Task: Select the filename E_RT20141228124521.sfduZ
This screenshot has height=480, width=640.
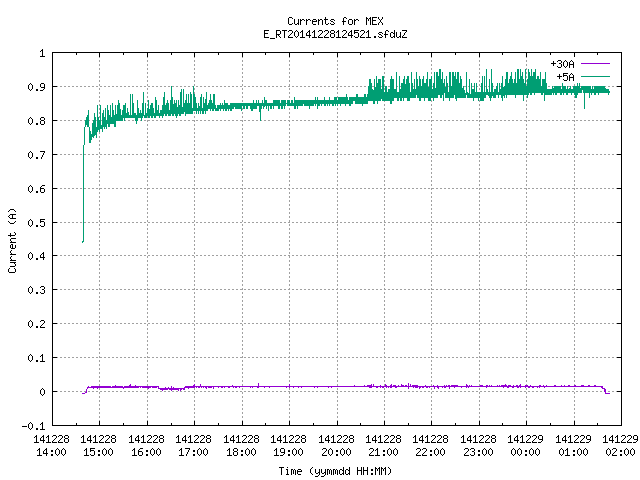Action: click(x=335, y=34)
